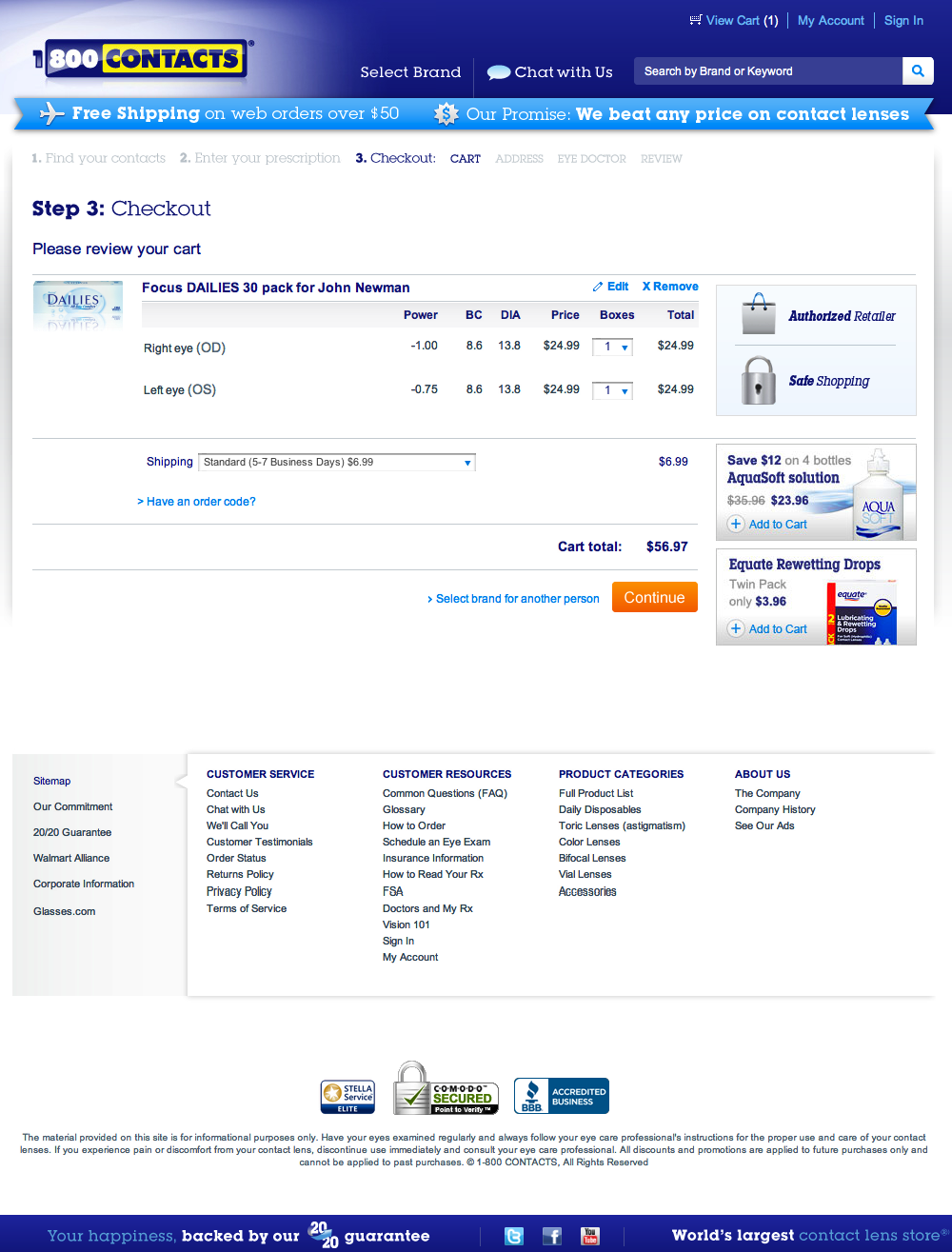Click the plus icon to add AquaSoft solution

(x=735, y=524)
